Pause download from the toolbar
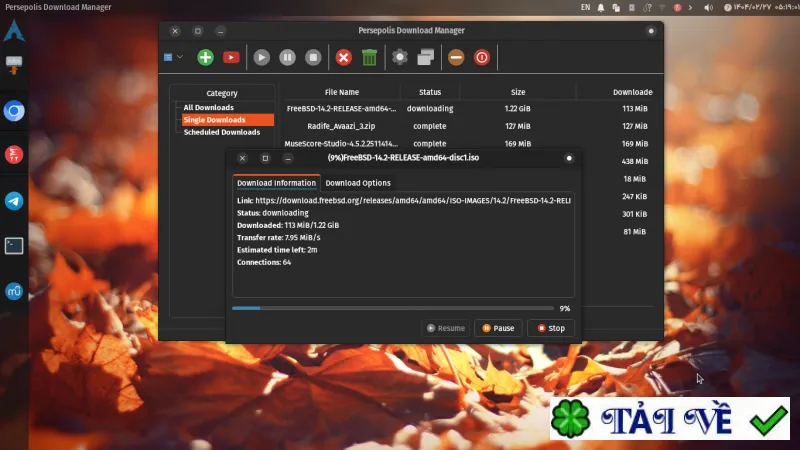Image resolution: width=800 pixels, height=450 pixels. tap(287, 57)
